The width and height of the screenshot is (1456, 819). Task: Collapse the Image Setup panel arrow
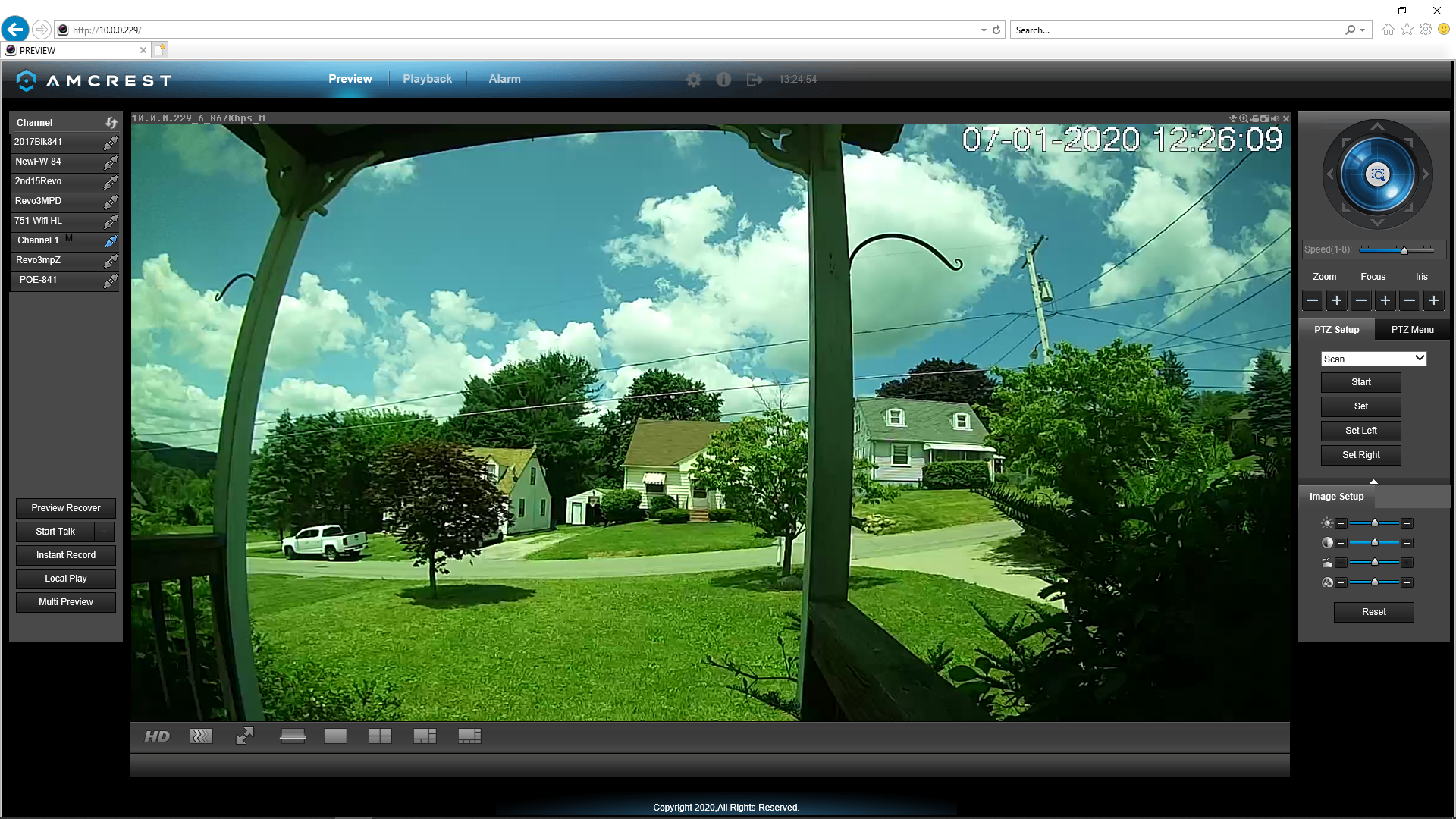[x=1373, y=482]
